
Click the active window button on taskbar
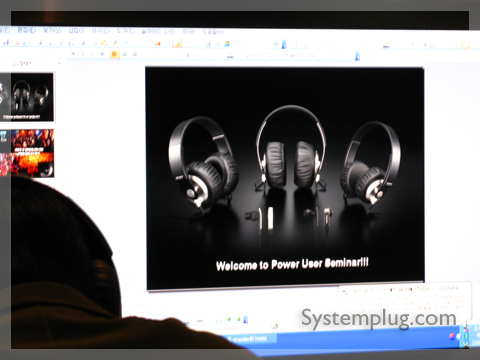click(250, 339)
